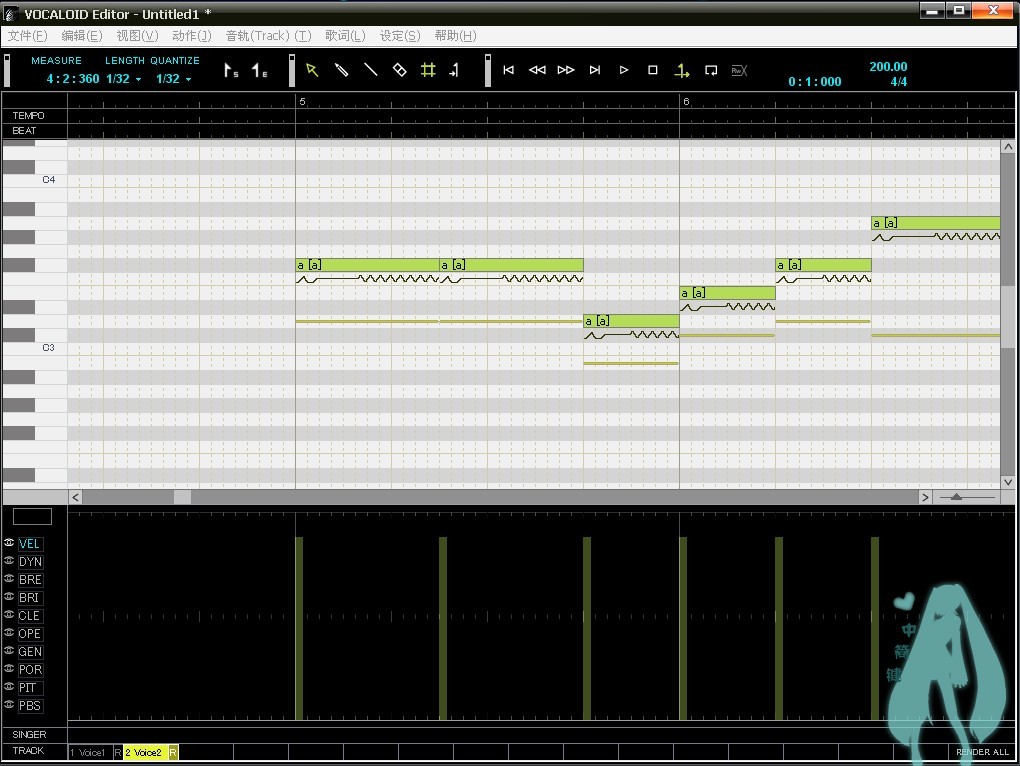
Task: Click the RENDER ALL button
Action: pyautogui.click(x=982, y=752)
